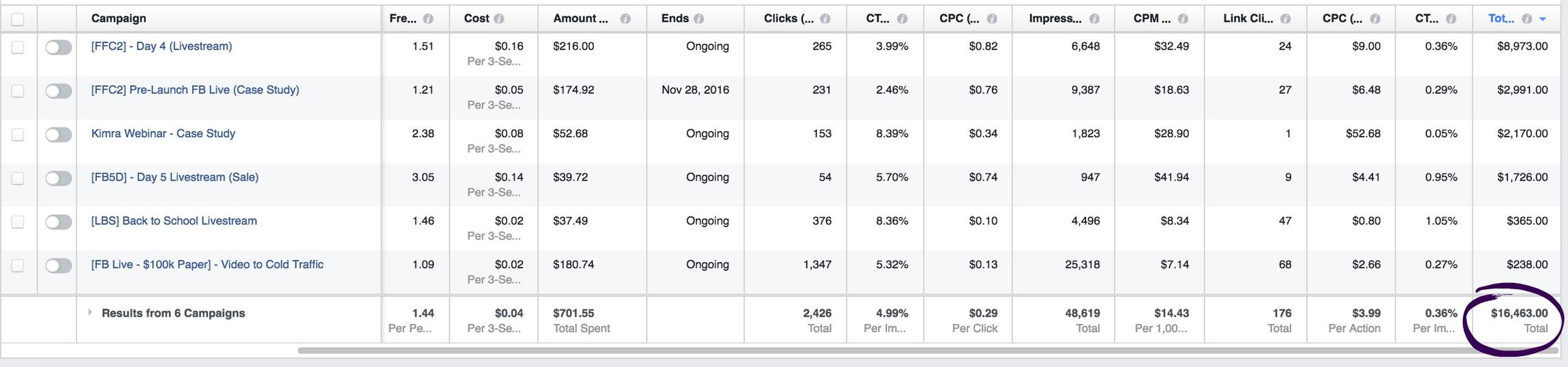Image resolution: width=1568 pixels, height=367 pixels.
Task: Sort by the Campaign column header
Action: click(x=119, y=18)
